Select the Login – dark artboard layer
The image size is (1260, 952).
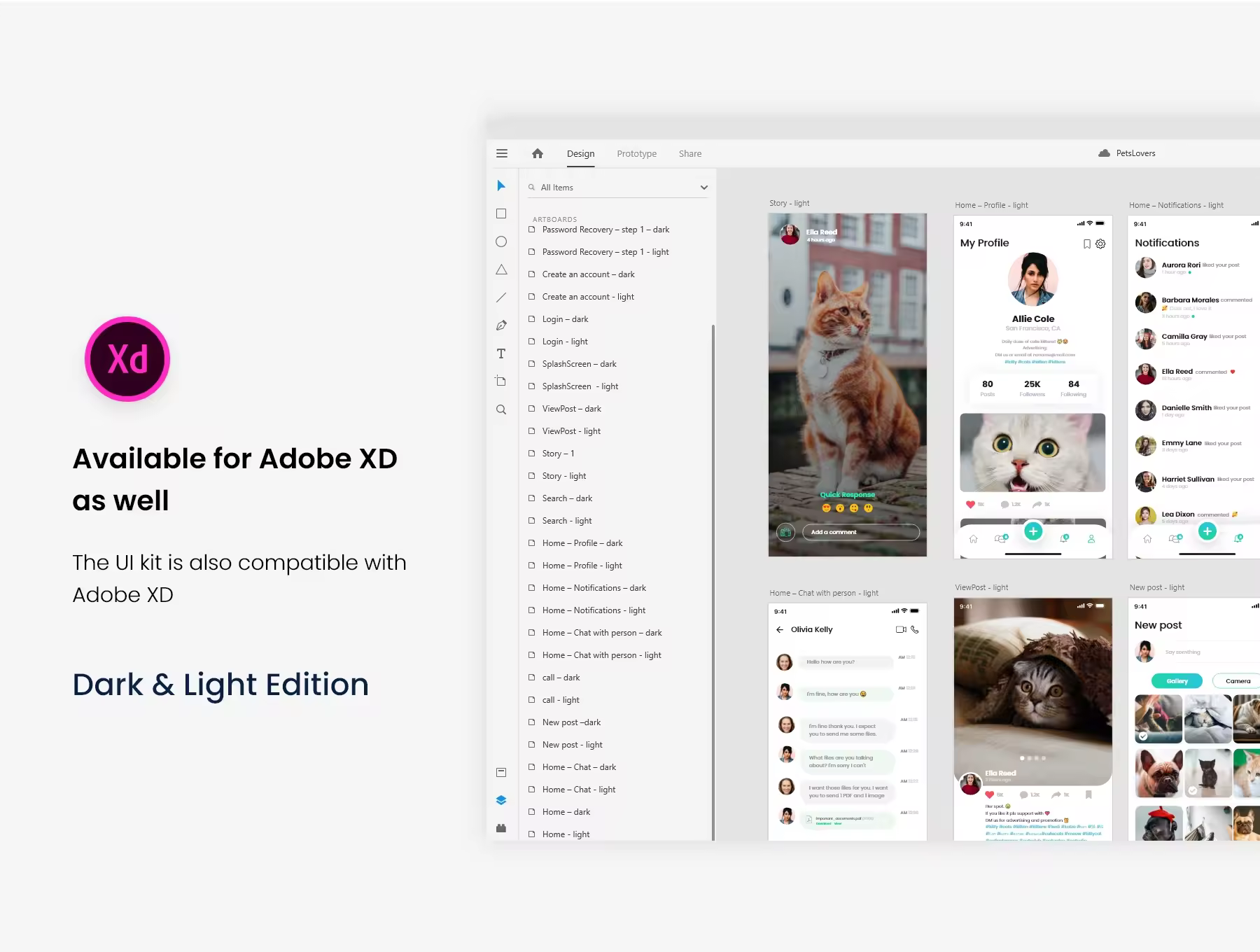(565, 319)
